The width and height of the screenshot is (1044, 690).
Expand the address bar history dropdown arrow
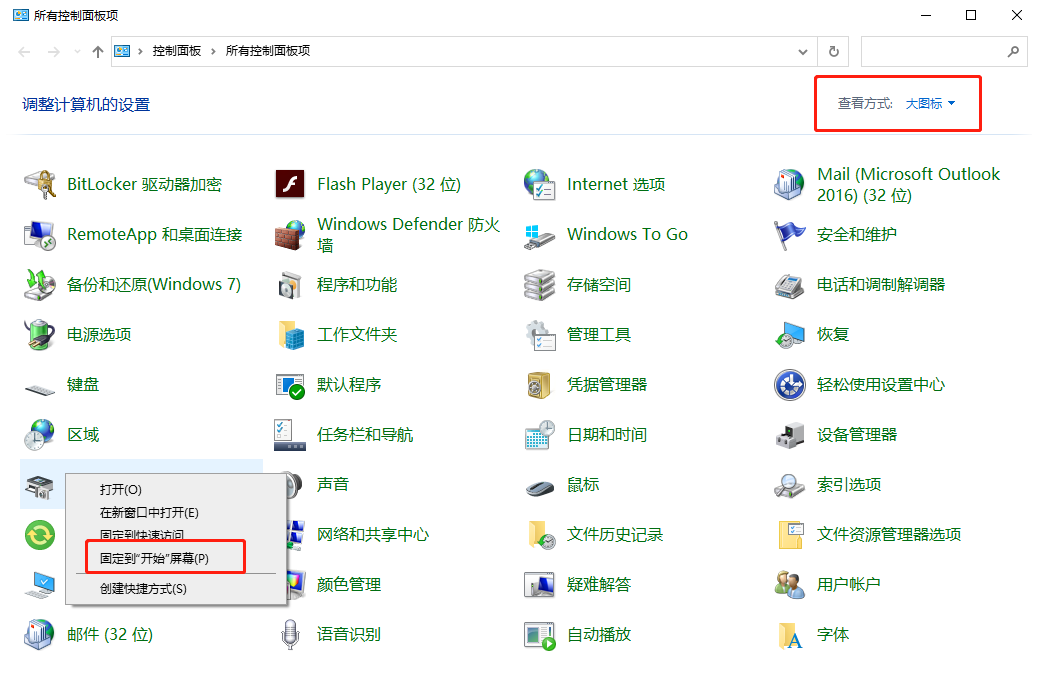click(x=804, y=51)
